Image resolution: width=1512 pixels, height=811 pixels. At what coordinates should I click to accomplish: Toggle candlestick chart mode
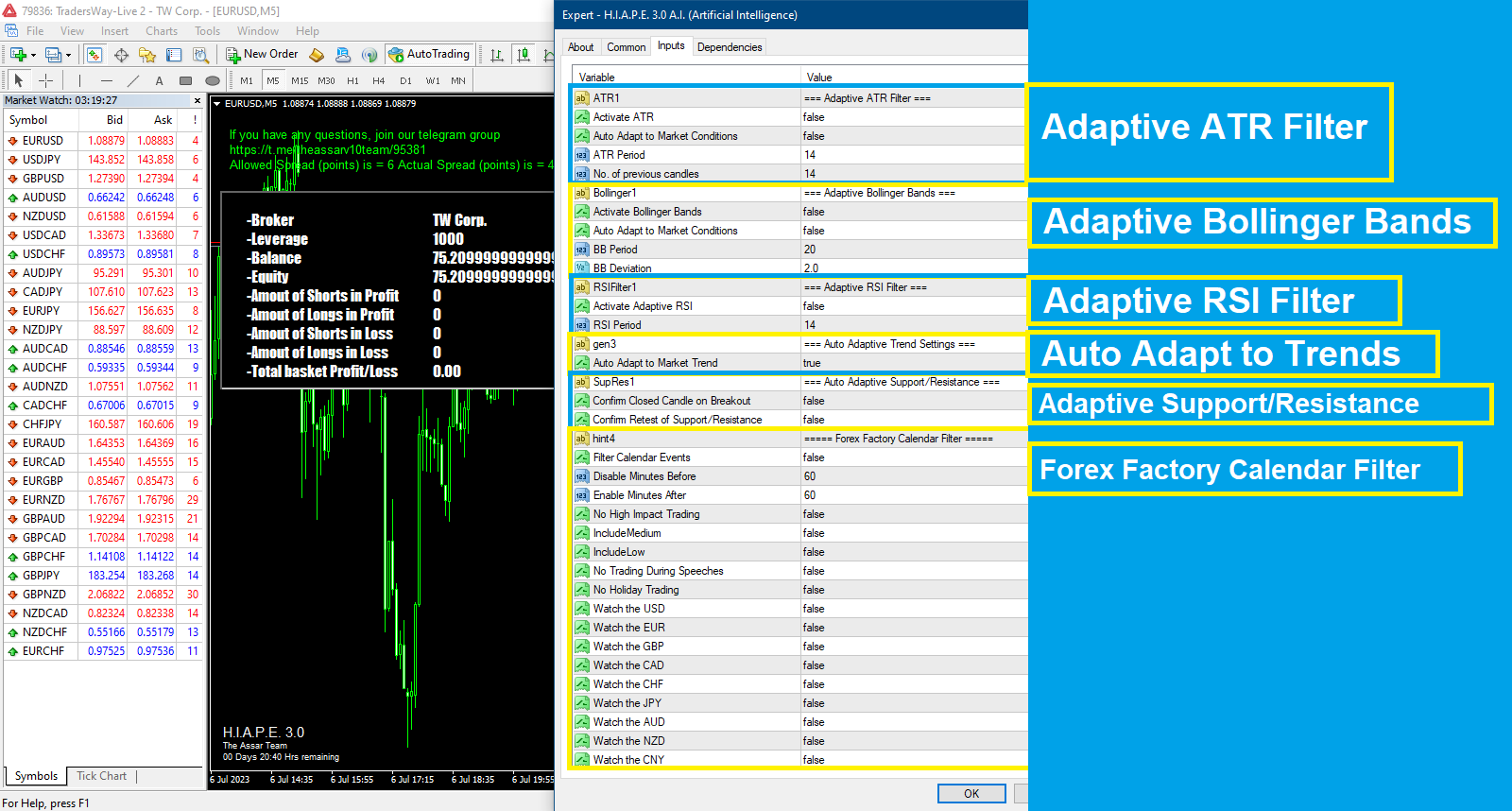tap(524, 55)
